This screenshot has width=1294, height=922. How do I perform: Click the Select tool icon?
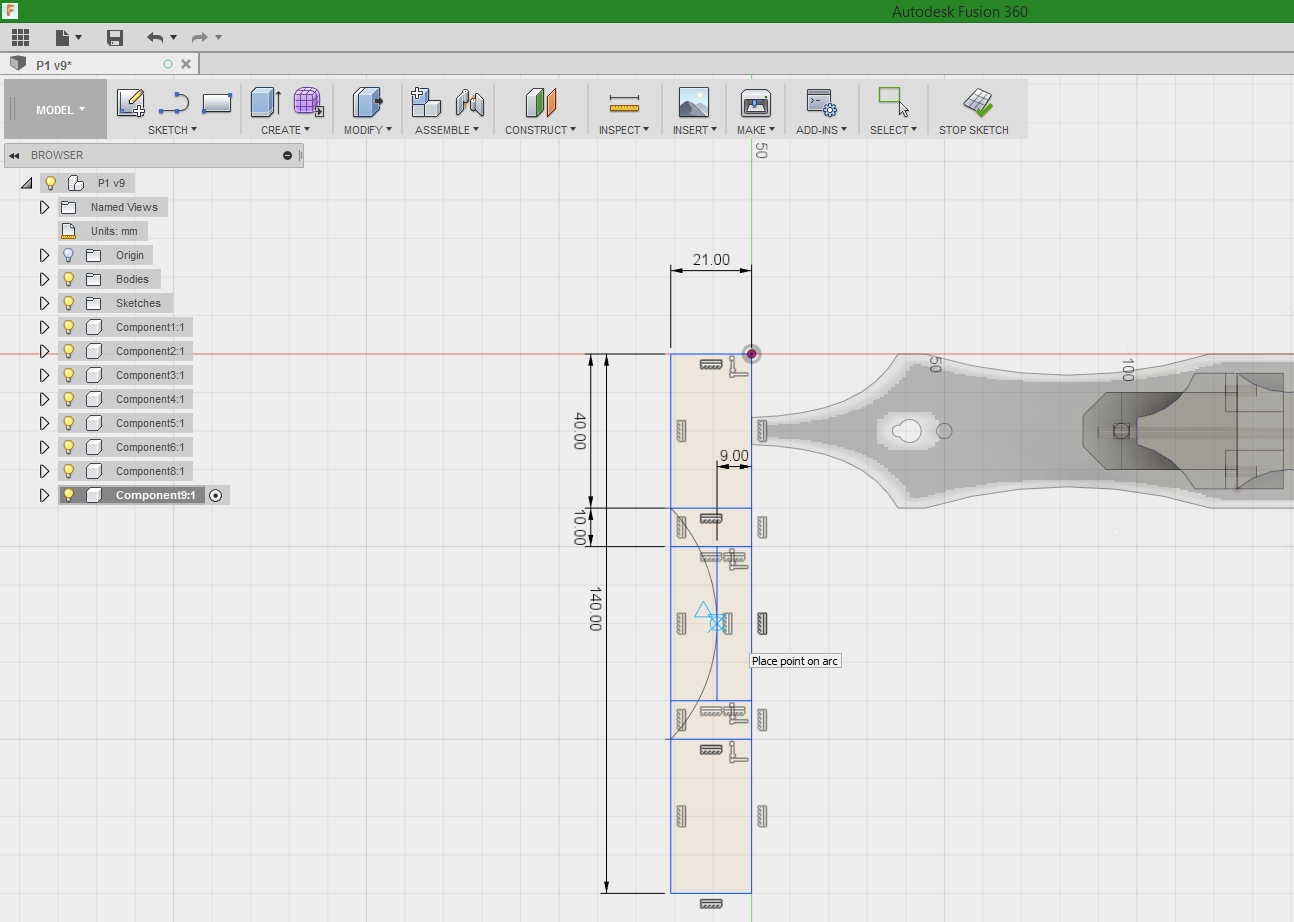(892, 101)
